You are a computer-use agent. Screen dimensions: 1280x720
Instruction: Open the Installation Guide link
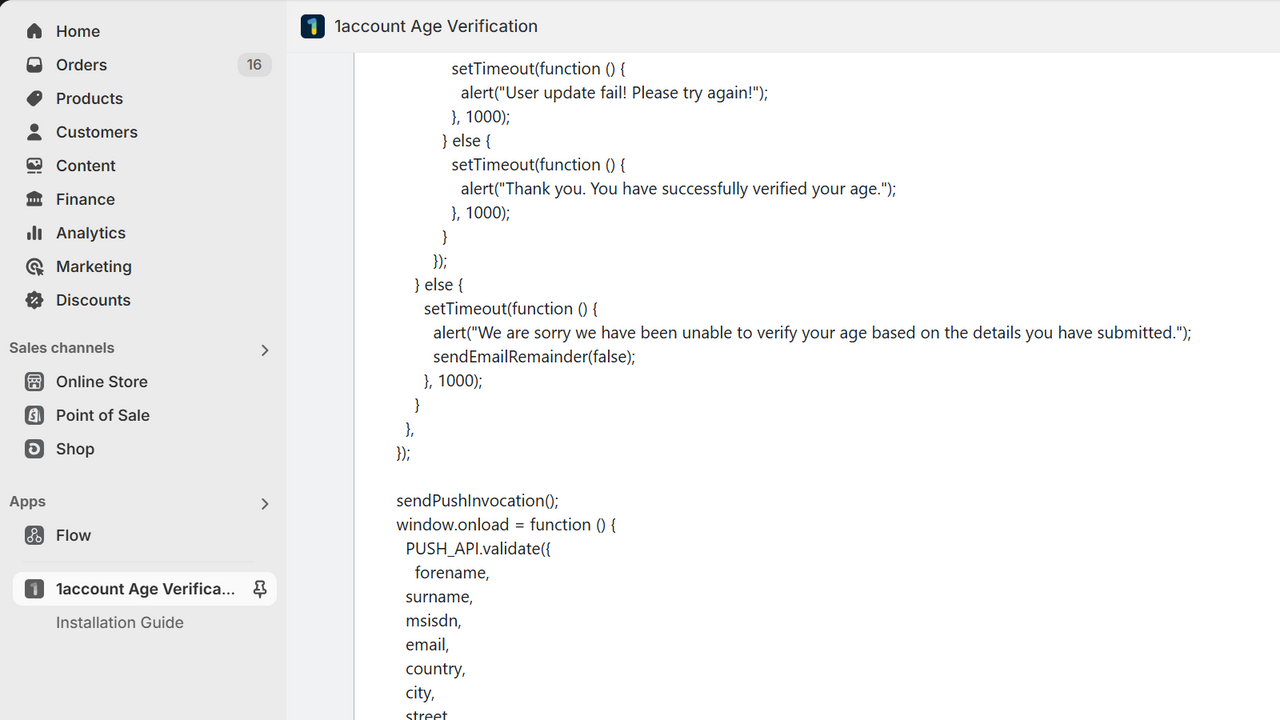click(120, 622)
